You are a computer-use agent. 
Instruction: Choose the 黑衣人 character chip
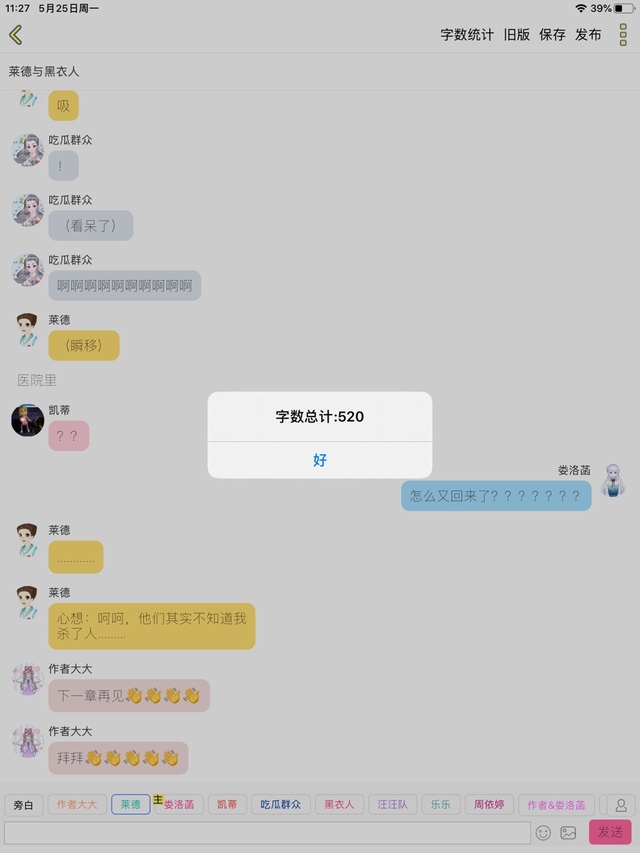(x=339, y=805)
